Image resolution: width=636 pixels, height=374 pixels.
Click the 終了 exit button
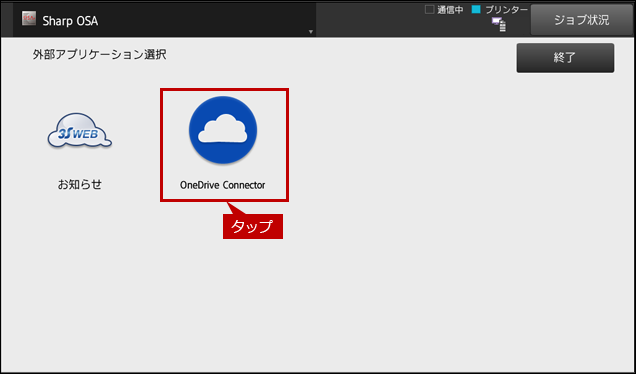(565, 58)
